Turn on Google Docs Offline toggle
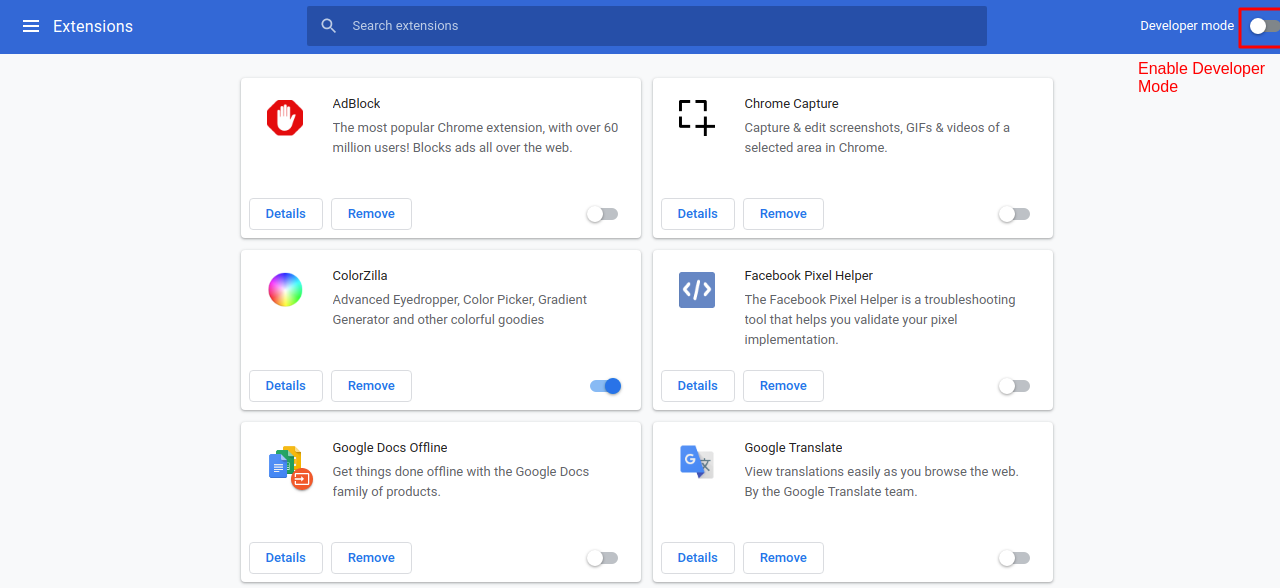The image size is (1280, 588). pos(602,558)
